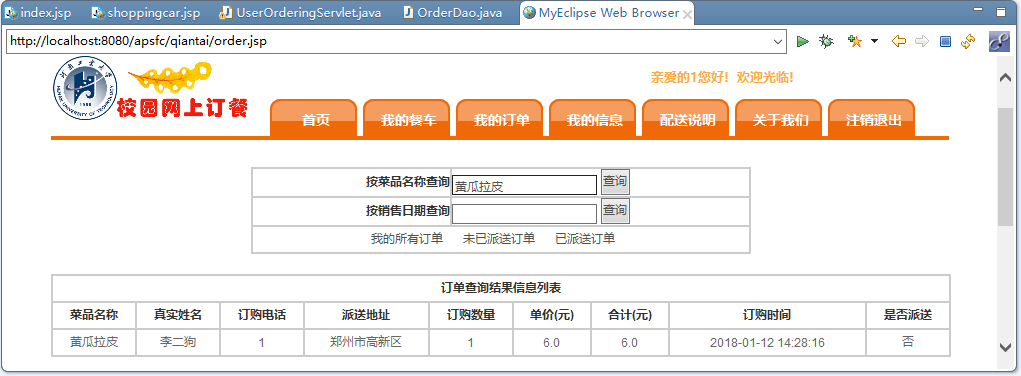Screen dimensions: 1021x376
Task: Click the scrollbar down arrow
Action: (1005, 347)
